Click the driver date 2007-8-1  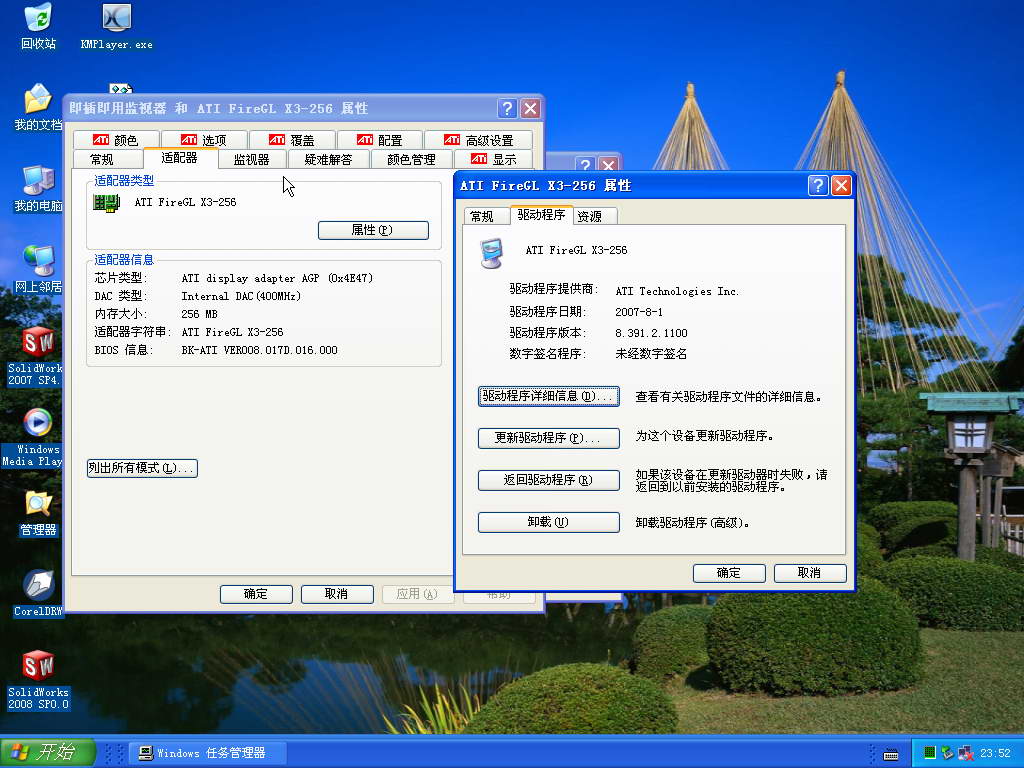pyautogui.click(x=639, y=312)
